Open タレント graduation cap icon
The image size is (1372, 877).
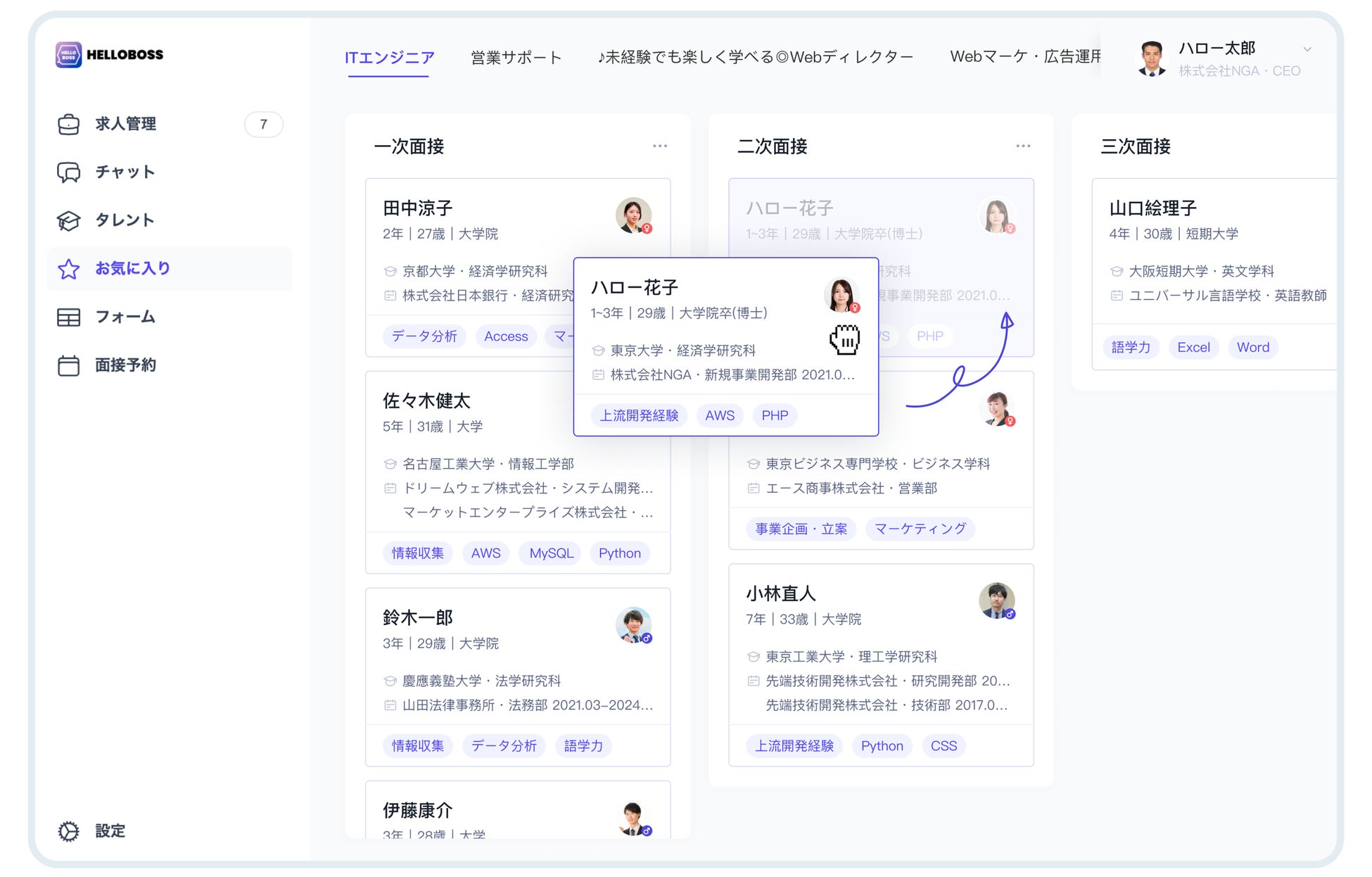(68, 220)
